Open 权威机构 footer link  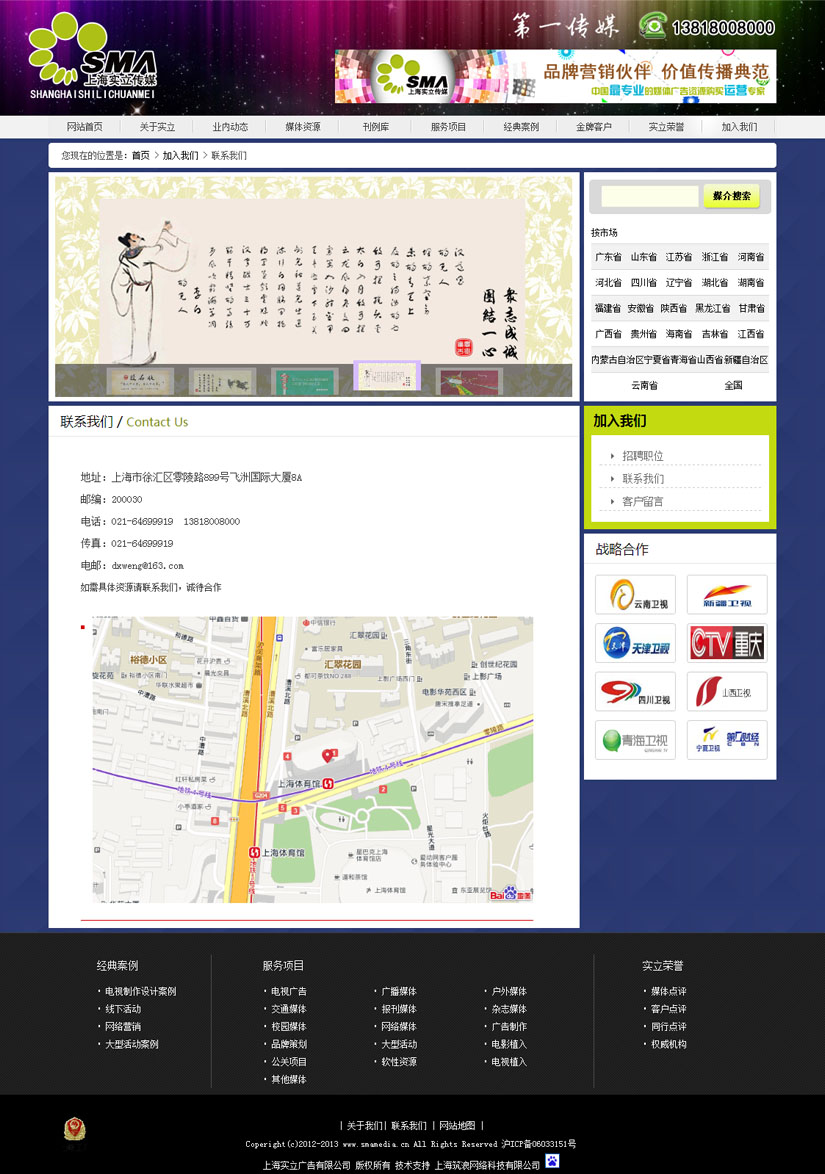[x=669, y=1044]
